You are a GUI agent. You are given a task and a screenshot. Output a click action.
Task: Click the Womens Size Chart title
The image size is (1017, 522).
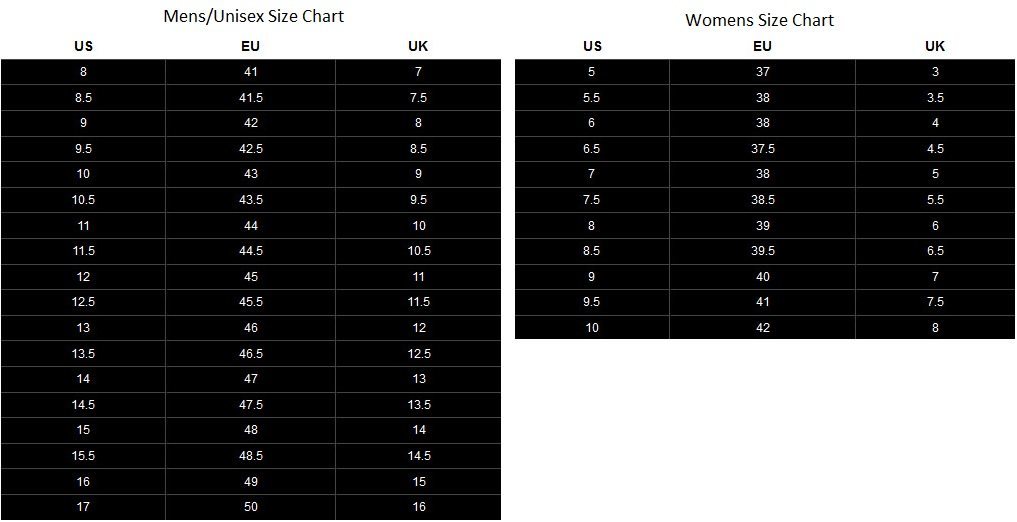(x=759, y=20)
